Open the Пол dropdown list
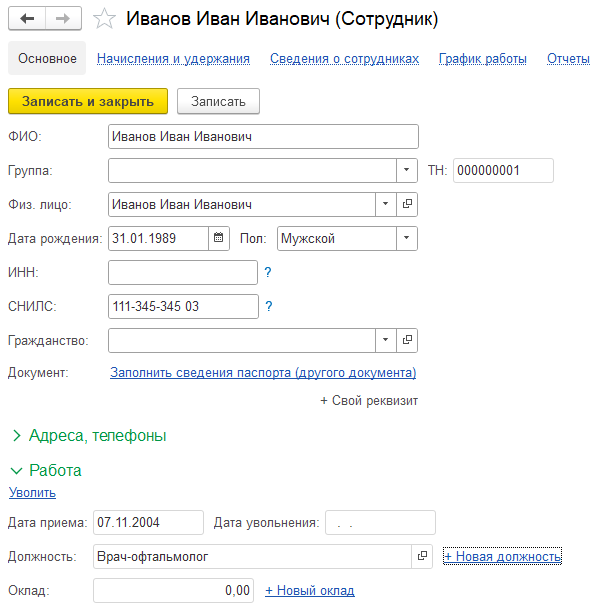The image size is (596, 613). 406,238
